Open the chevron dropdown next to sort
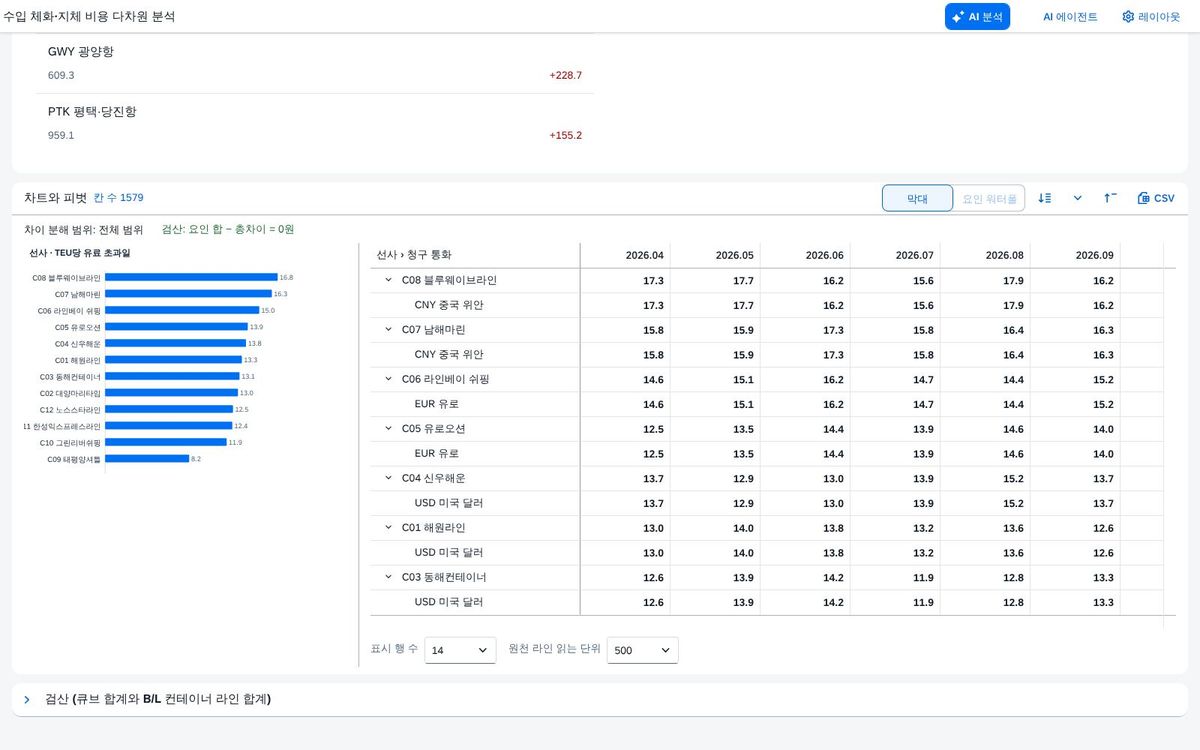Screen dimensions: 1200x750 coord(1077,198)
